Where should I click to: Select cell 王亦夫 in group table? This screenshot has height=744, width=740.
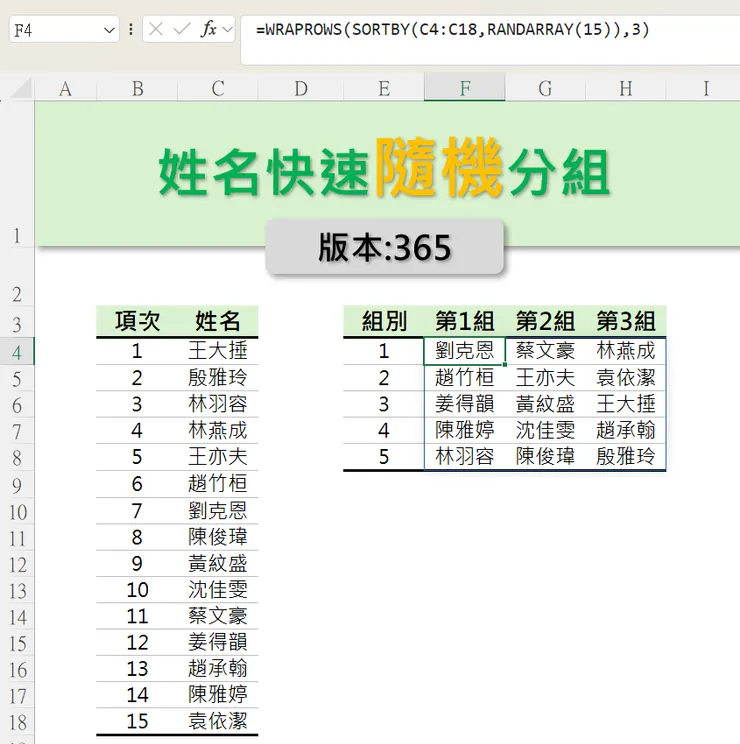click(545, 378)
